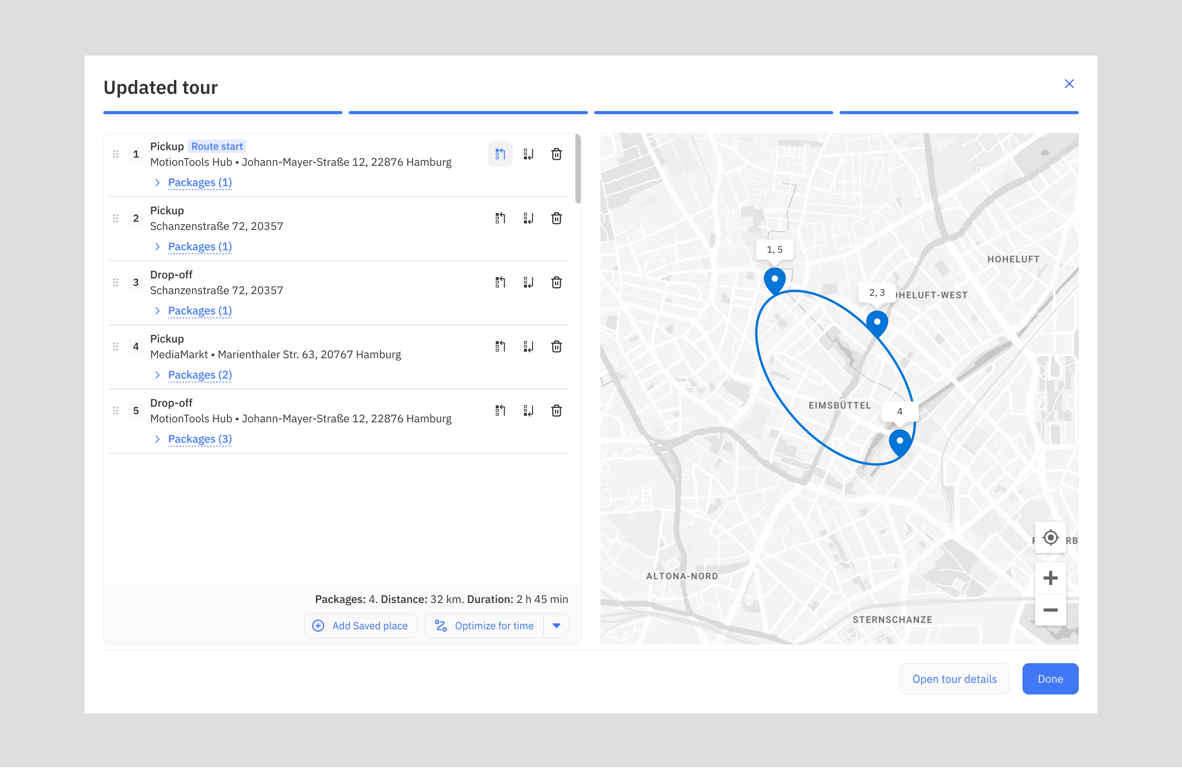The height and width of the screenshot is (768, 1182).
Task: Click the Updated tour heading
Action: click(161, 87)
